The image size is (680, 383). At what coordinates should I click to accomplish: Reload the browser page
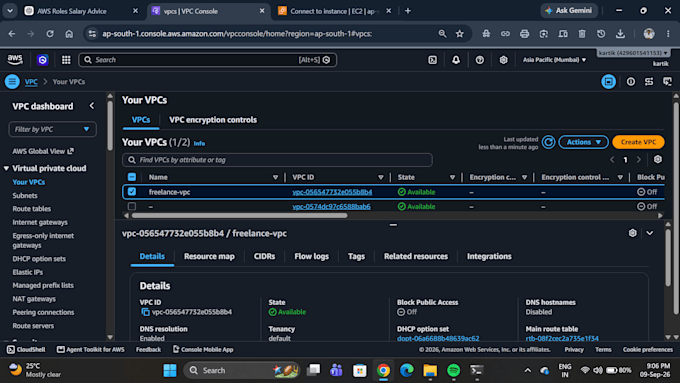[x=50, y=34]
